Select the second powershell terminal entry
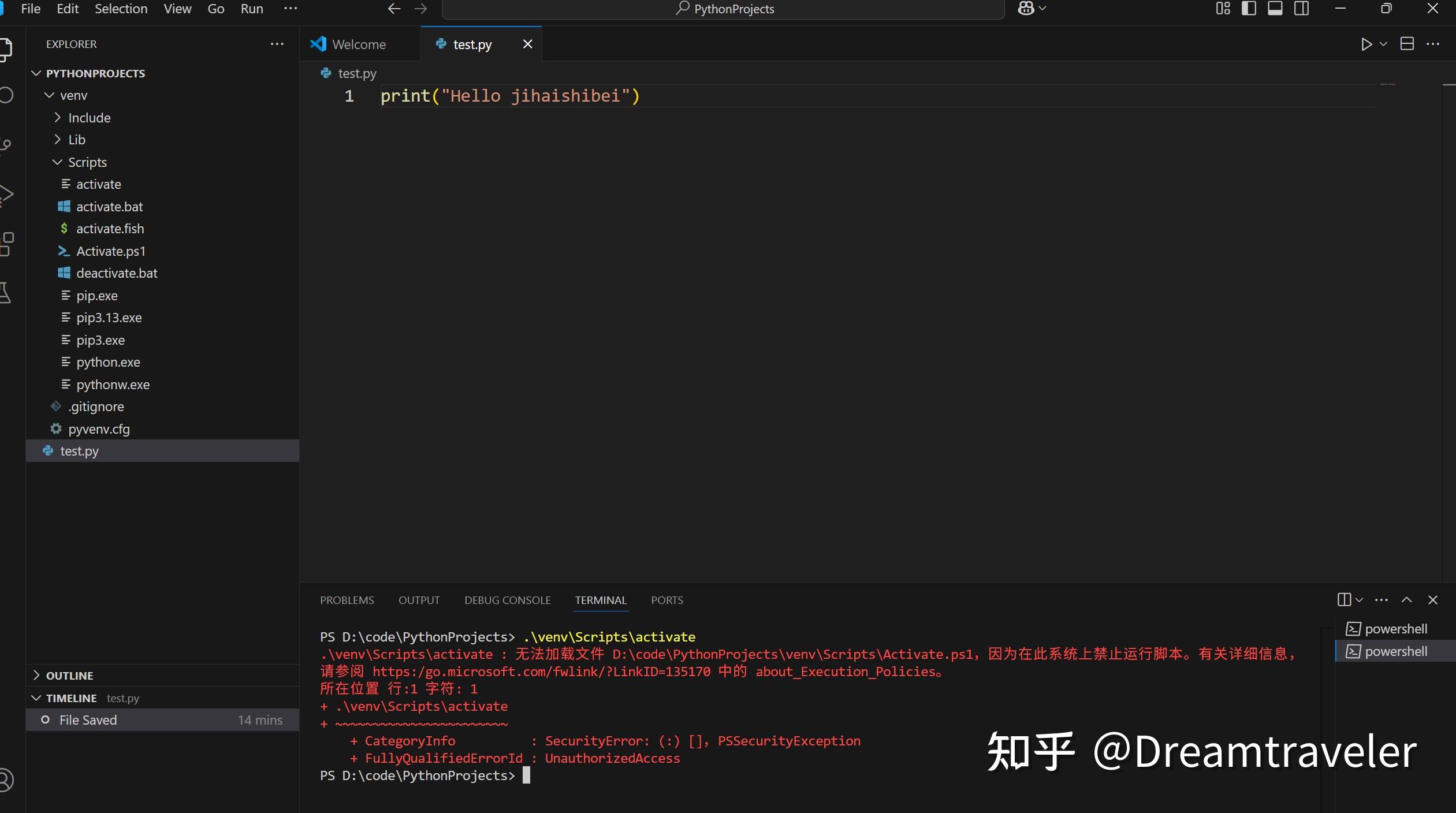The height and width of the screenshot is (813, 1456). (1395, 651)
